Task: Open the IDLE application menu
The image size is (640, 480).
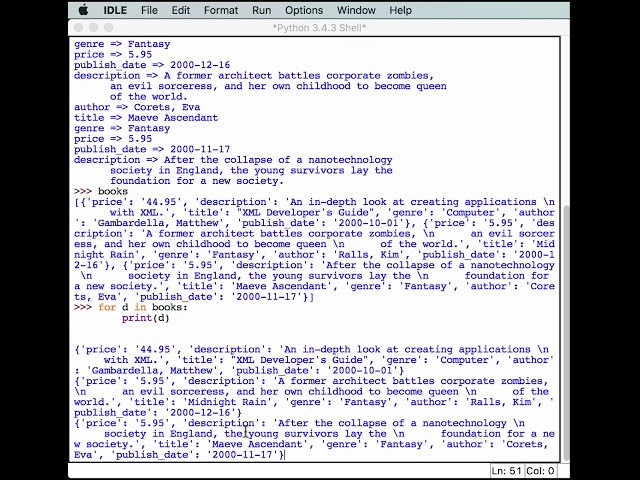Action: 115,10
